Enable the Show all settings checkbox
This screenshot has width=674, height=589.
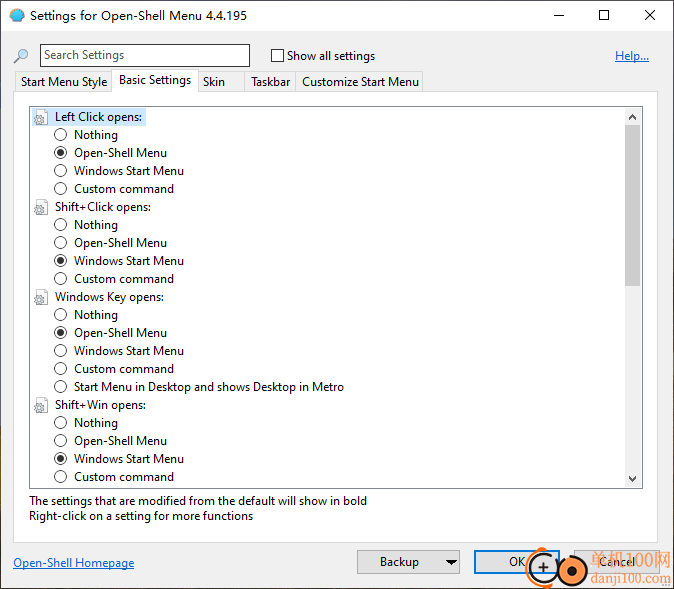point(277,55)
